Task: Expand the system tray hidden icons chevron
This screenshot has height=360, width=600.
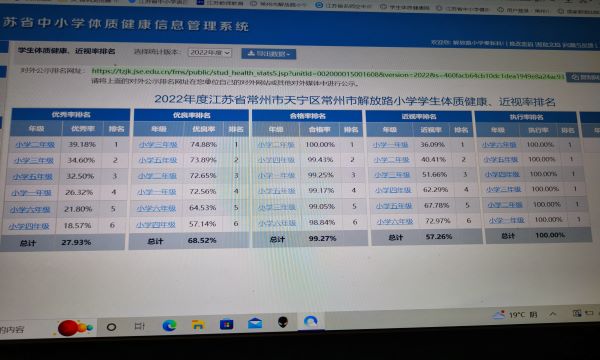Action: [553, 314]
